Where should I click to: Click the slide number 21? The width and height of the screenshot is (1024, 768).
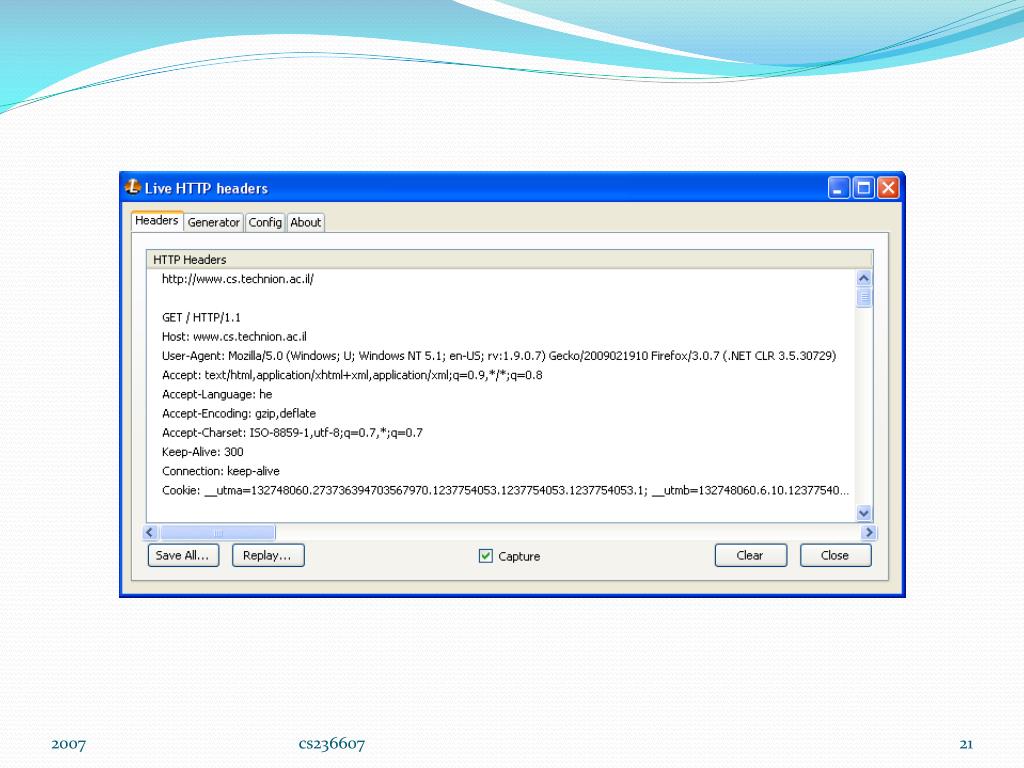pyautogui.click(x=966, y=744)
